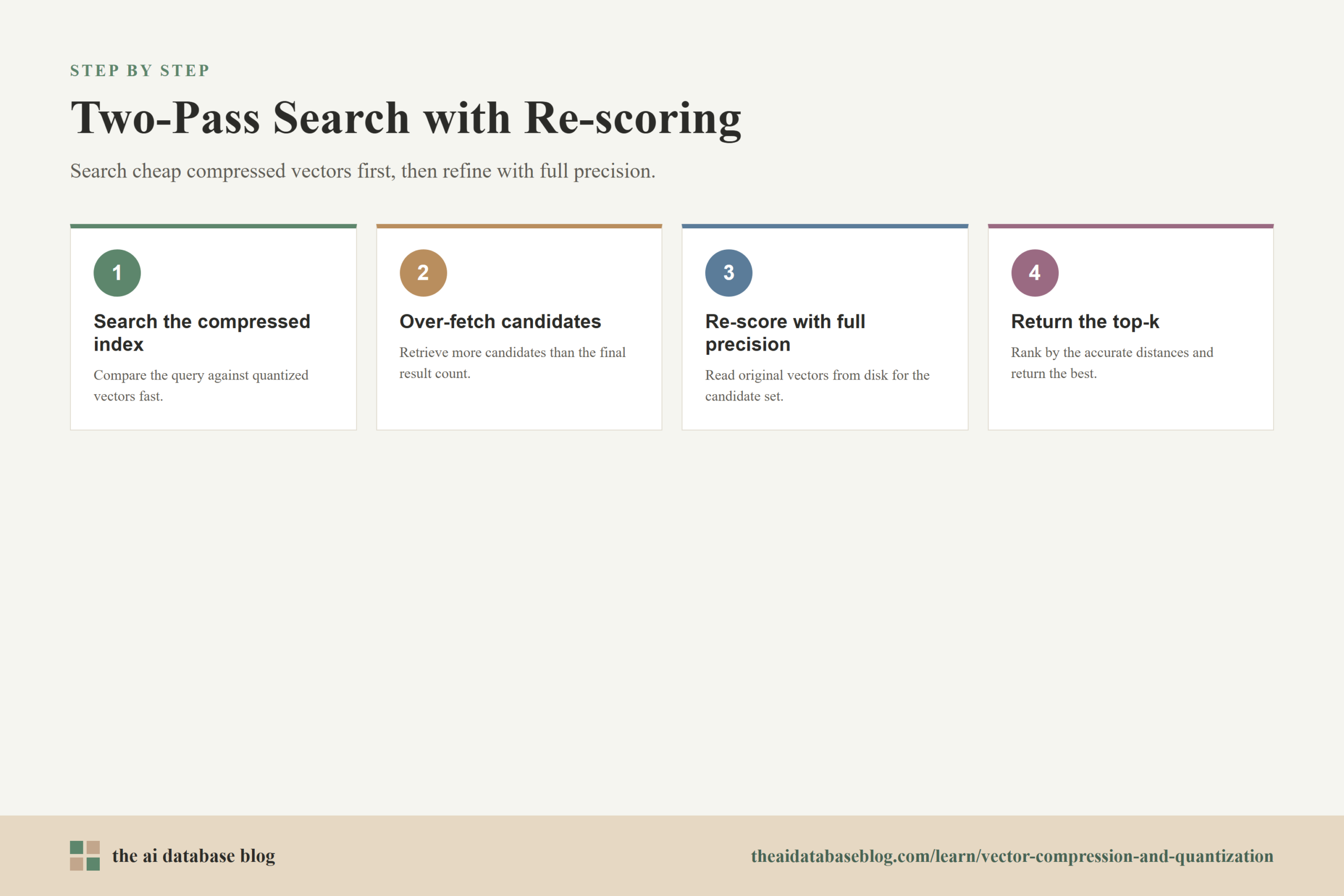1344x896 pixels.
Task: Click the tan step 2 circle
Action: click(x=423, y=272)
